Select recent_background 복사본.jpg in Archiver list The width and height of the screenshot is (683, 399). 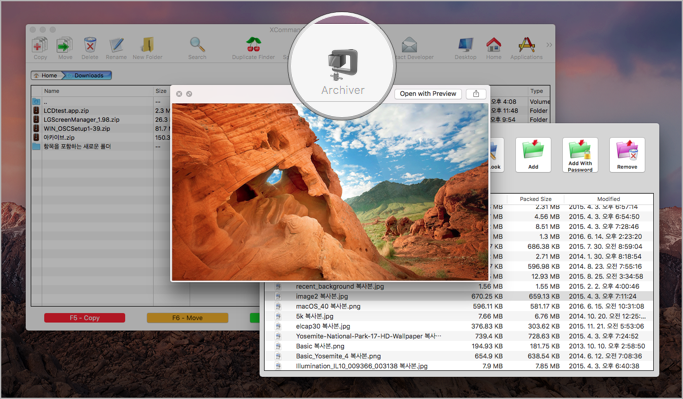click(x=340, y=286)
